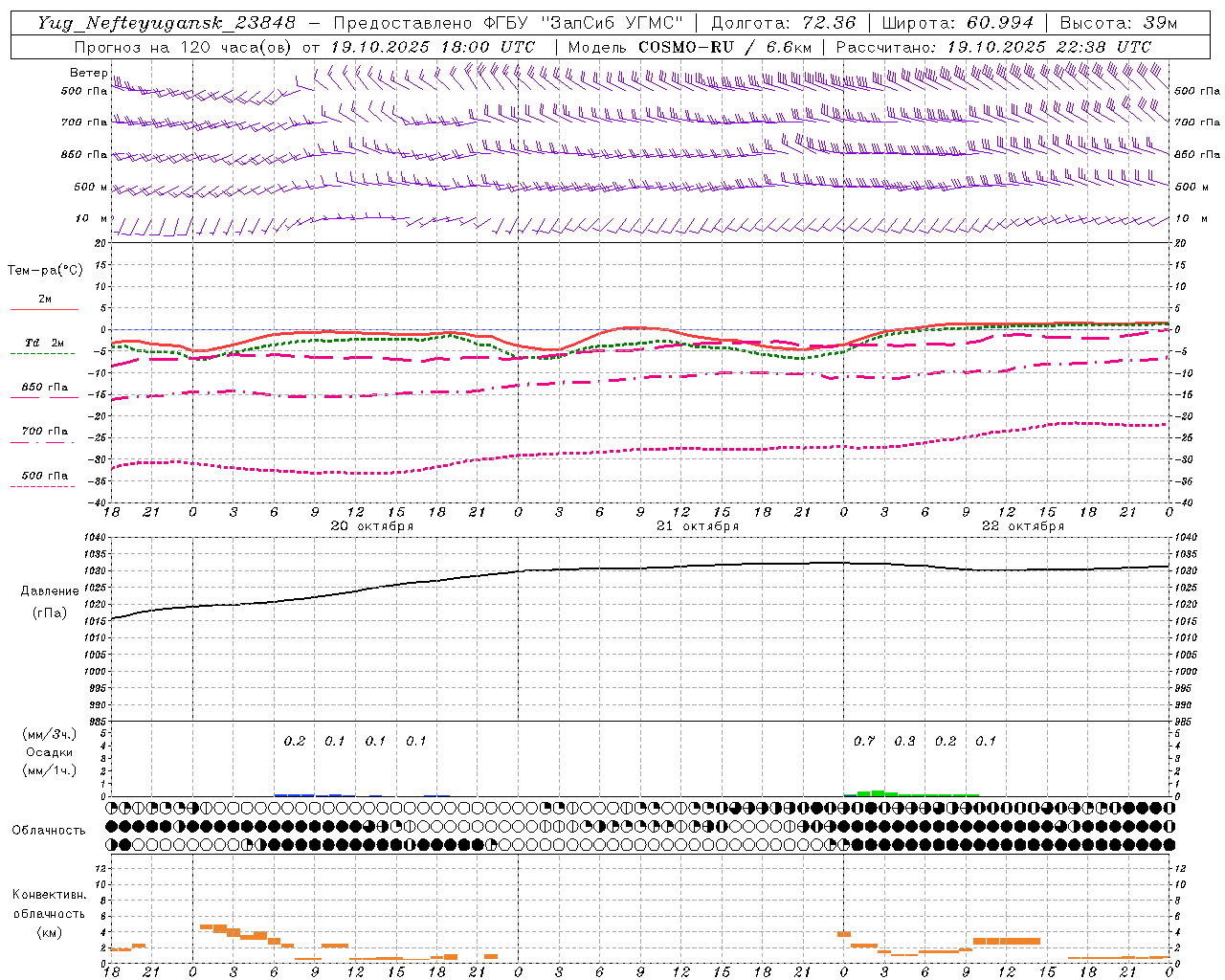This screenshot has height=980, width=1225.
Task: Select the '0.3' precipitation amount value
Action: [904, 742]
